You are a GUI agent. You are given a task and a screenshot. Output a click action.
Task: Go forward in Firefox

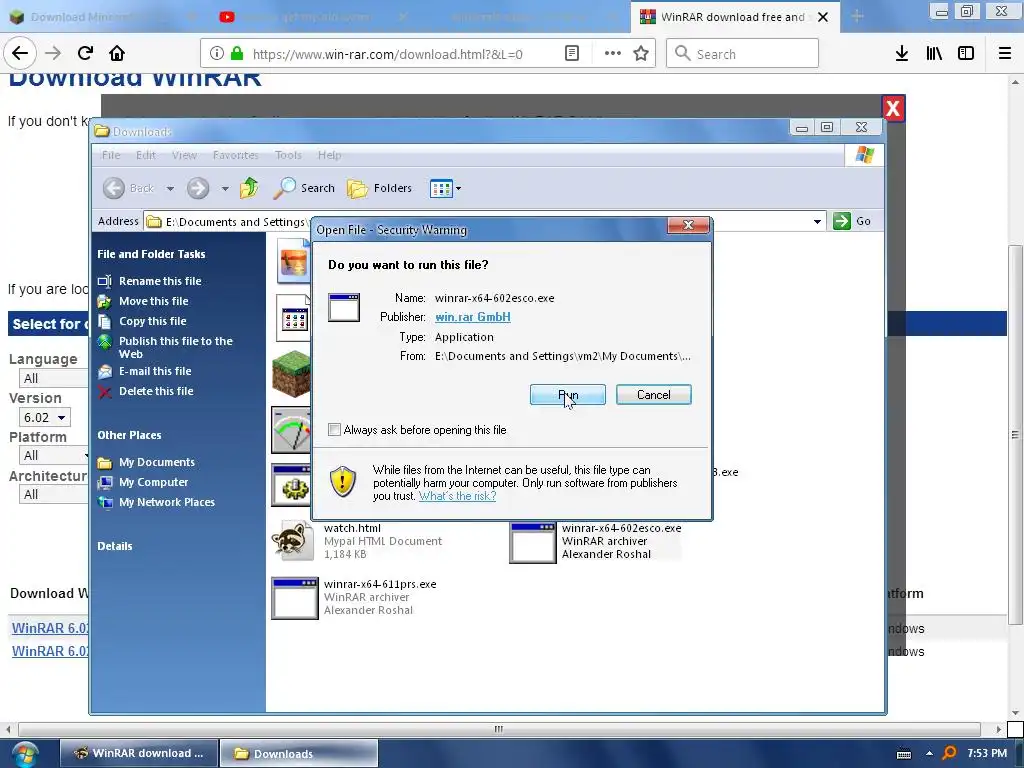point(53,53)
